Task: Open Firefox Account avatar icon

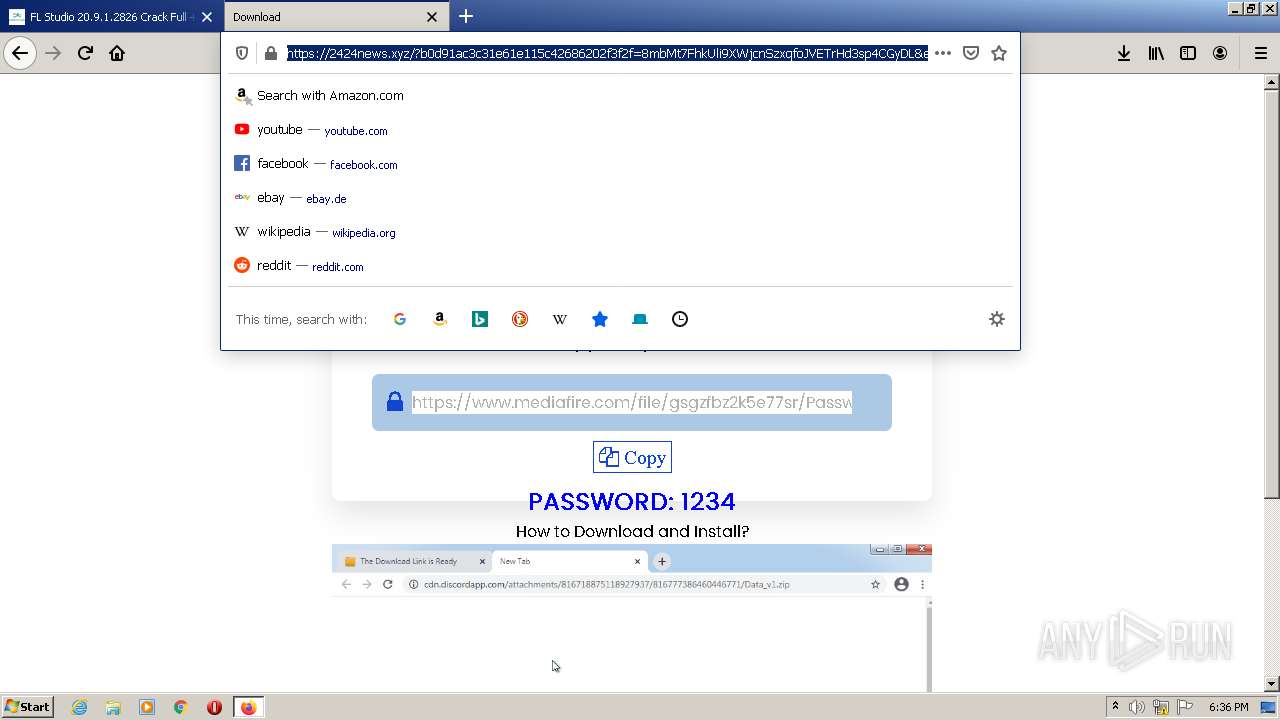Action: coord(1220,53)
